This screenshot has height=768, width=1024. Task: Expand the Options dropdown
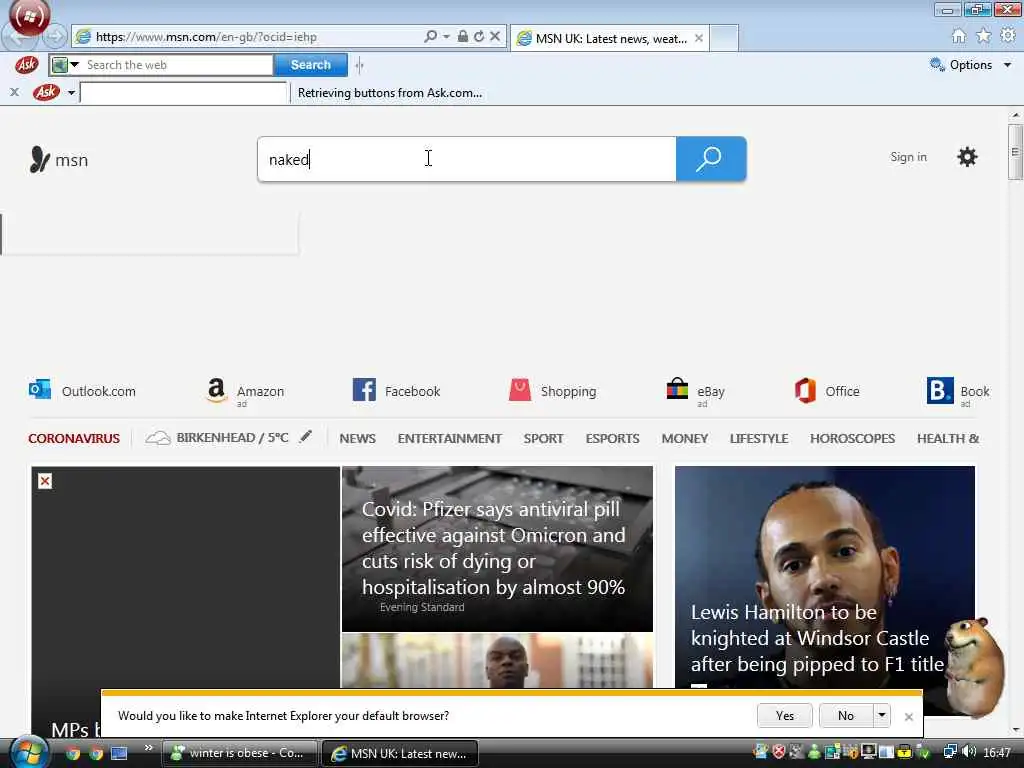click(1007, 65)
